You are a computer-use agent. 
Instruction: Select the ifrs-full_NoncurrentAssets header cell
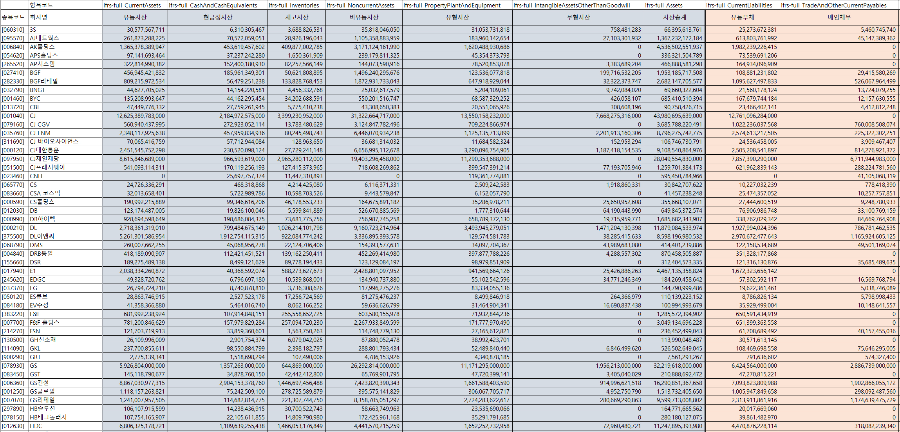click(363, 5)
